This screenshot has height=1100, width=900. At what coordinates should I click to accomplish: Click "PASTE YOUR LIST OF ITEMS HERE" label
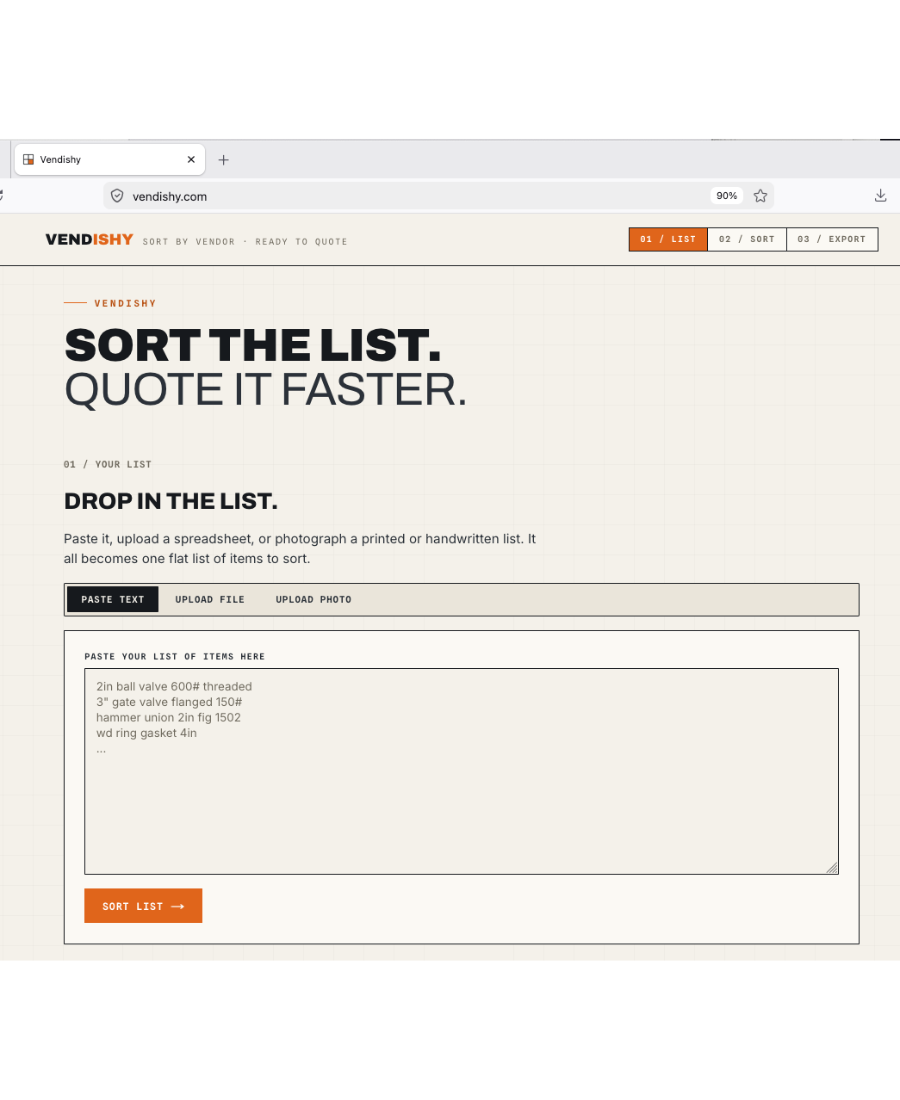175,657
